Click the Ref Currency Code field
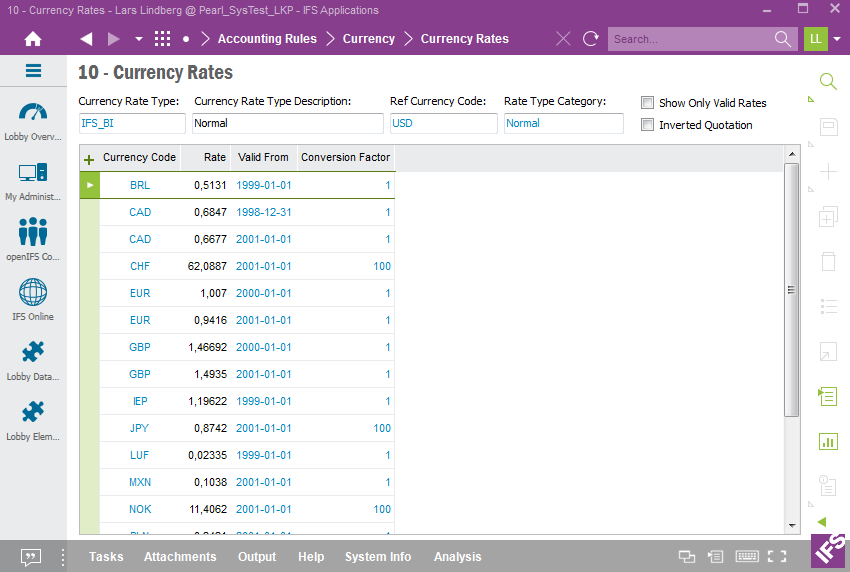This screenshot has height=572, width=850. (x=443, y=123)
